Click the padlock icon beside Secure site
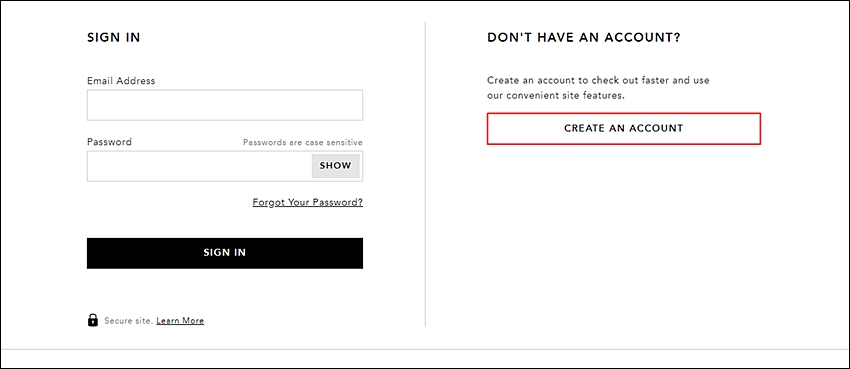The height and width of the screenshot is (369, 850). coord(93,320)
